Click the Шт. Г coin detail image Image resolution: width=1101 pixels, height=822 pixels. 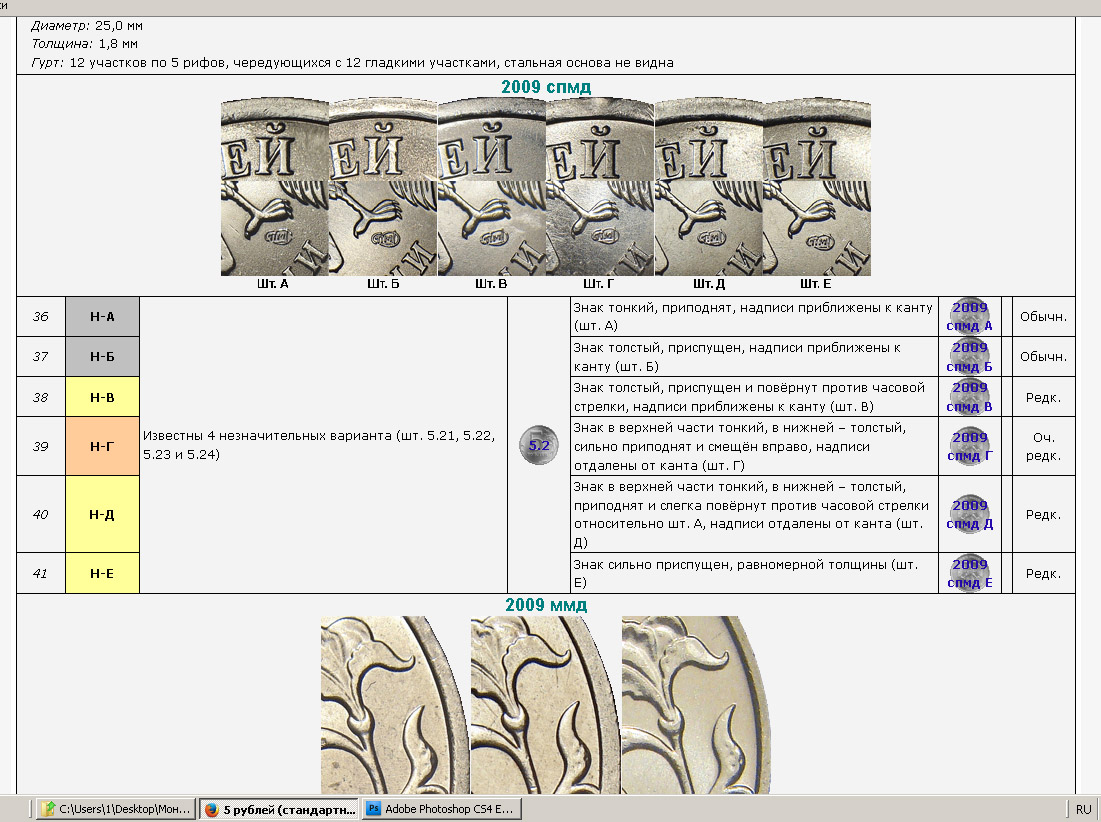pos(600,186)
